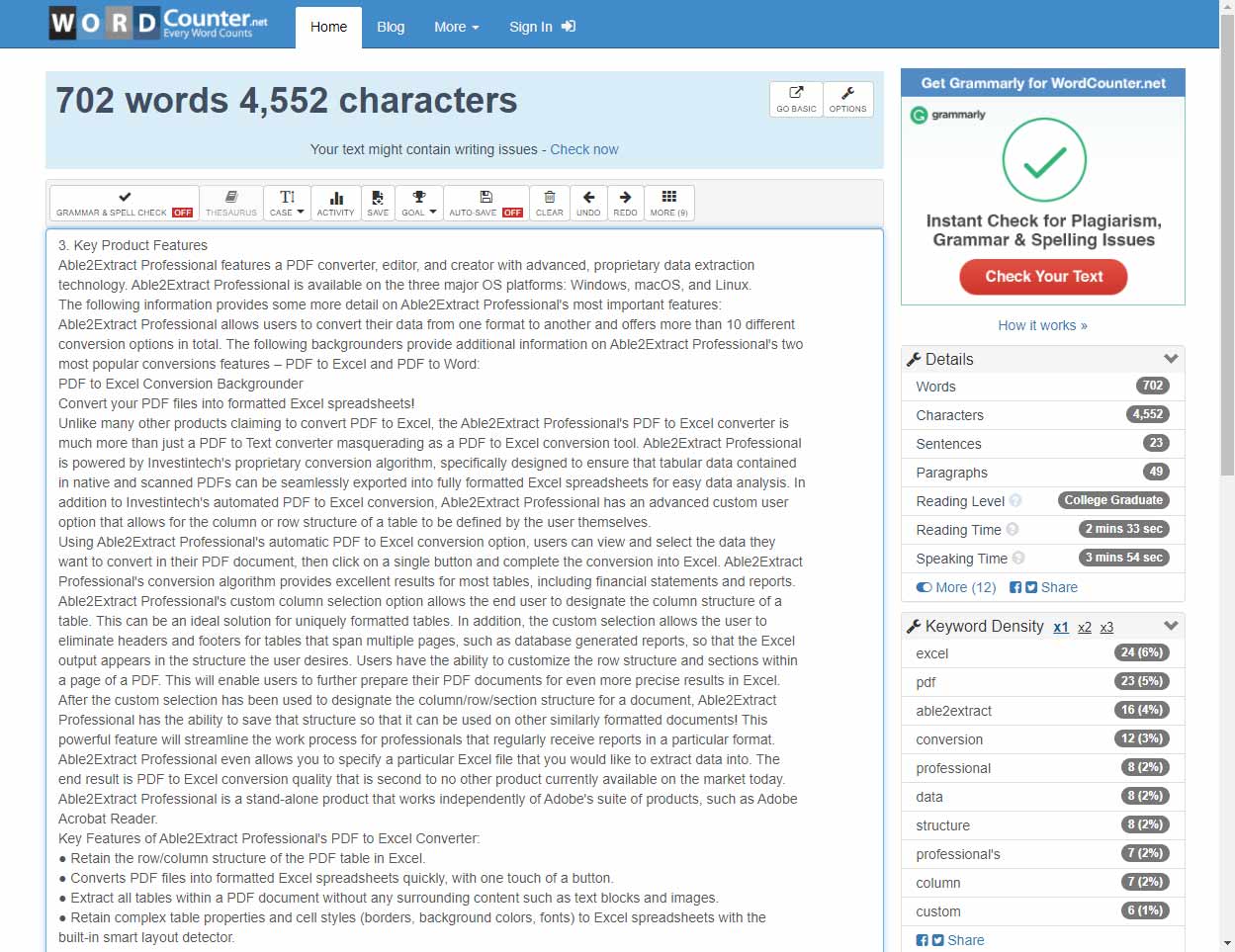Click the Characters count badge 4,552
Screen dimensions: 1235x952
click(x=1148, y=414)
